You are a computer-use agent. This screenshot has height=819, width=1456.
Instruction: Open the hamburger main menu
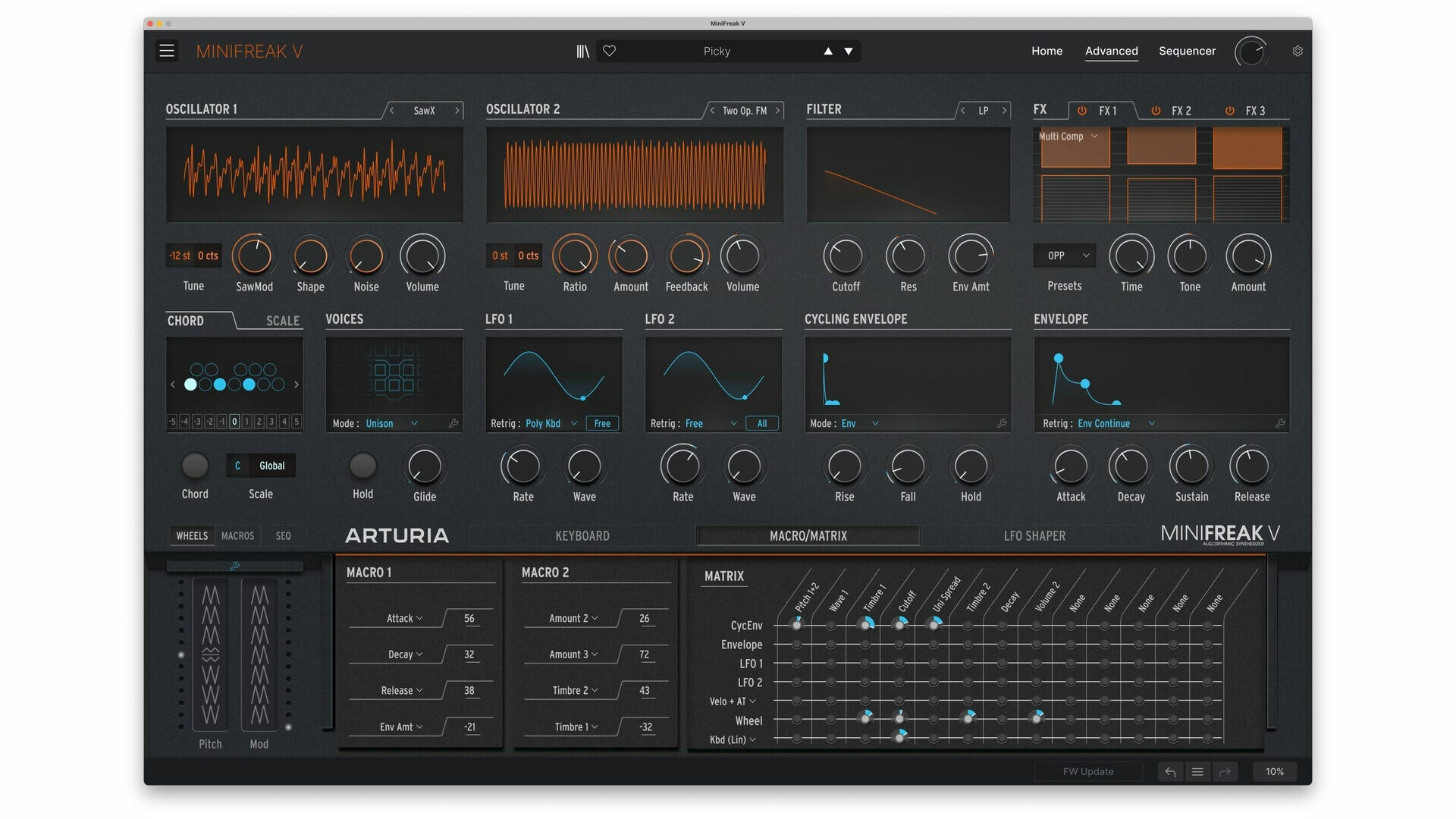point(167,51)
